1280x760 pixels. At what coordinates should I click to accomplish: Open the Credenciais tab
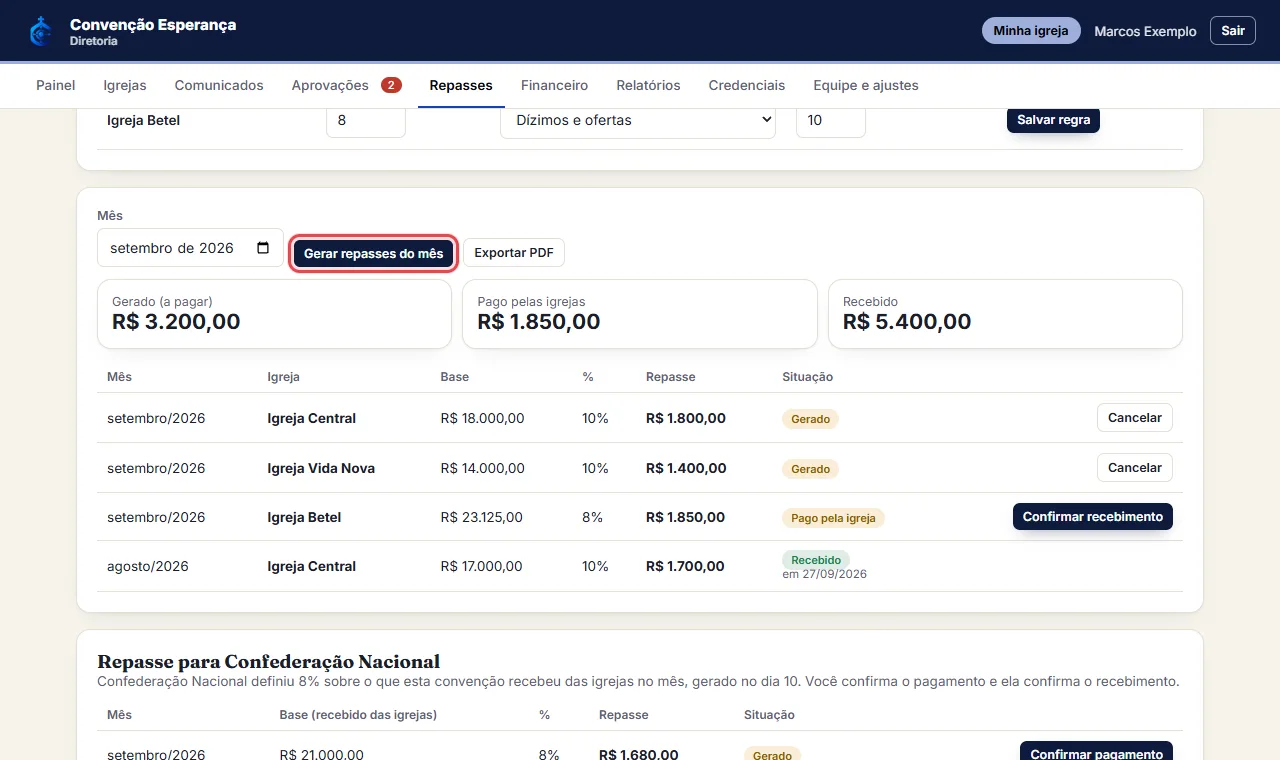coord(747,86)
